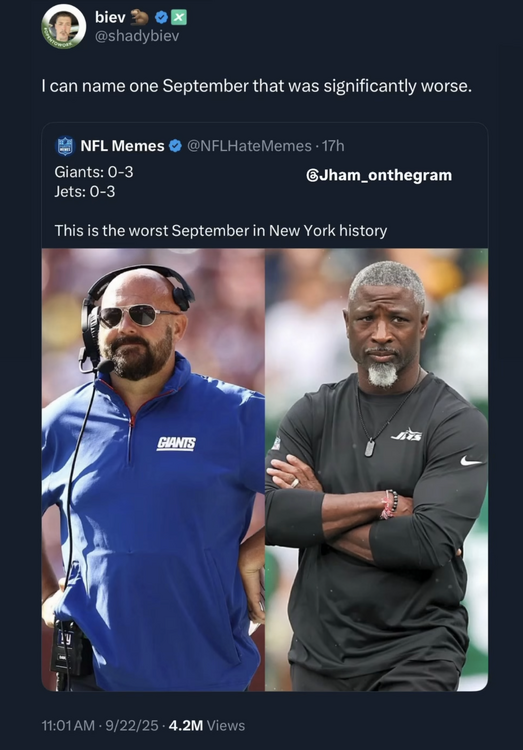Click the blue verified badge beside biev

click(x=162, y=18)
